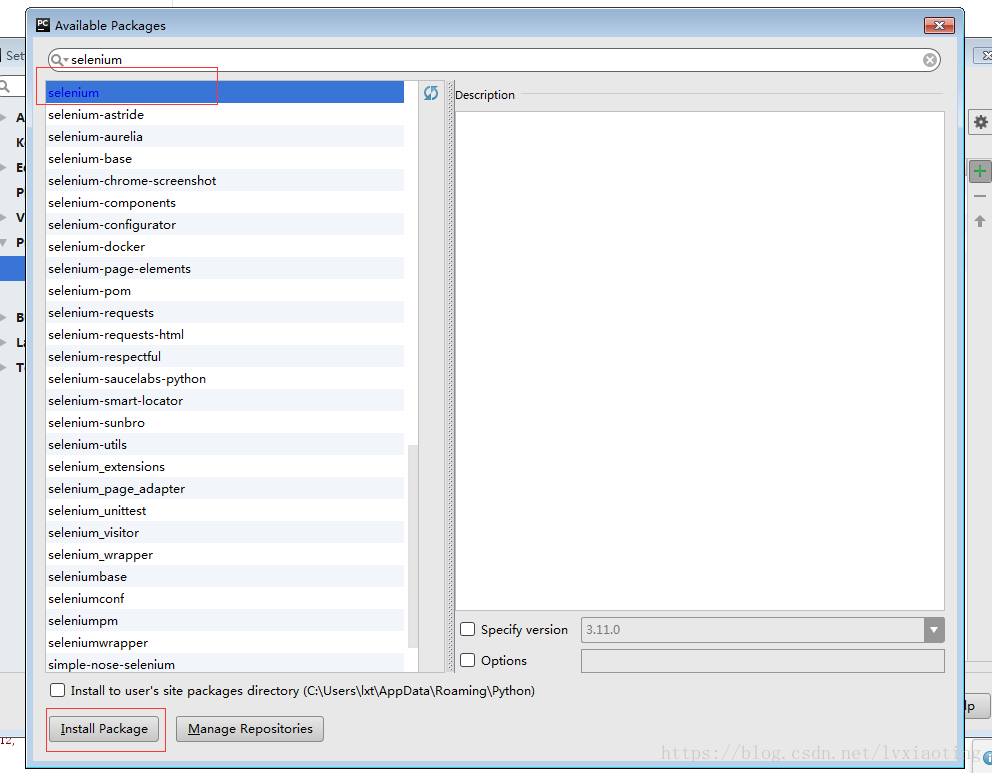Select selenium-page-elements package
Image resolution: width=992 pixels, height=773 pixels.
[225, 269]
